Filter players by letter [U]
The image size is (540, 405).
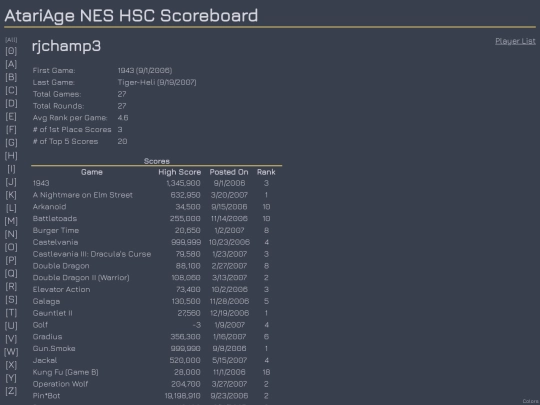tap(11, 326)
